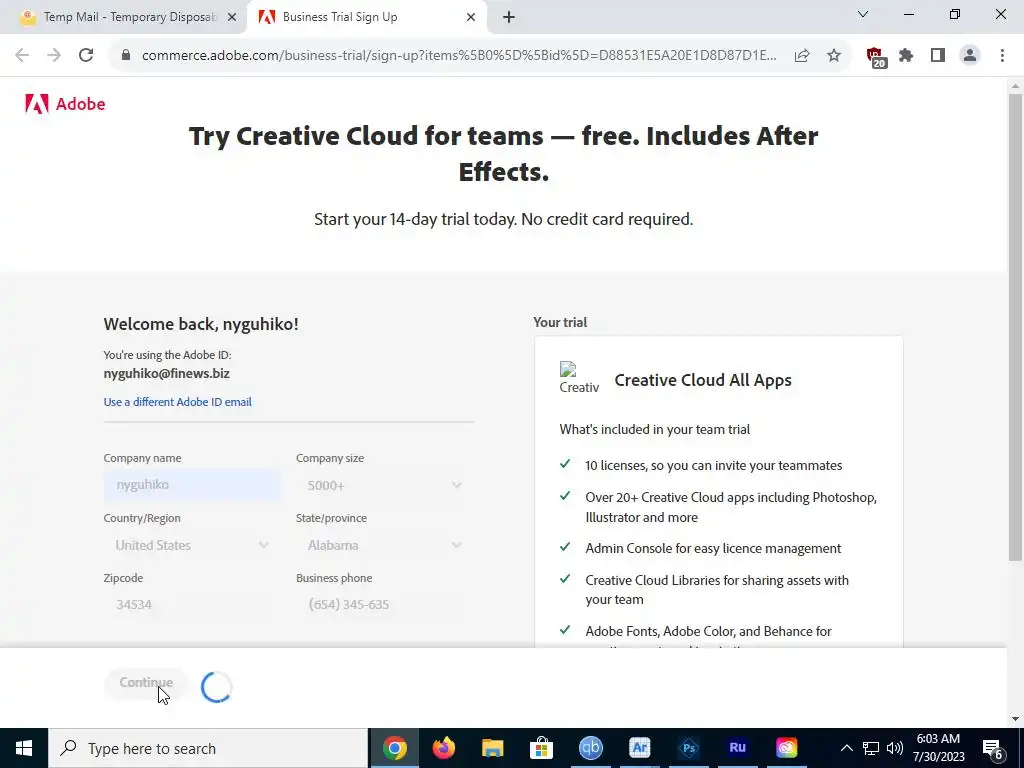Open Adobe Aero from the taskbar
1024x768 pixels.
tap(639, 748)
